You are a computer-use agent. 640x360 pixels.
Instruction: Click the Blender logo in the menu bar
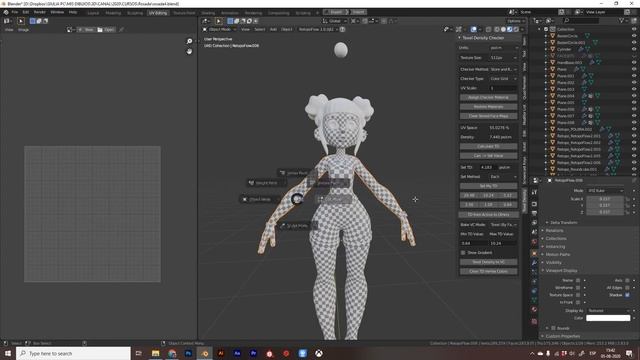tap(6, 12)
